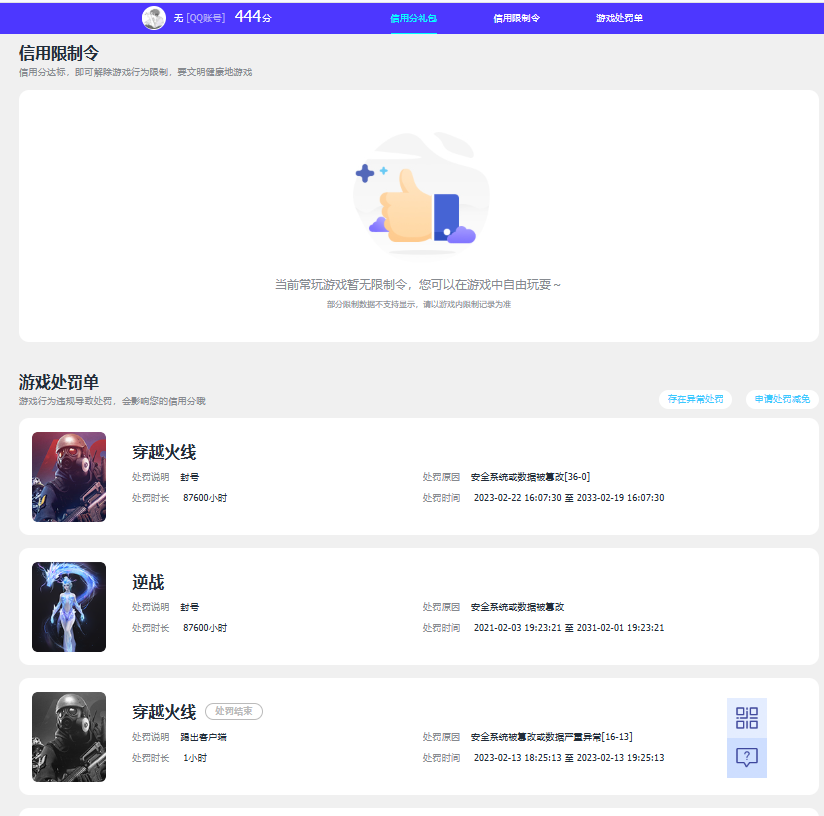
Task: Click subtitle 游戏行为违规导致处罚
Action: (x=112, y=401)
